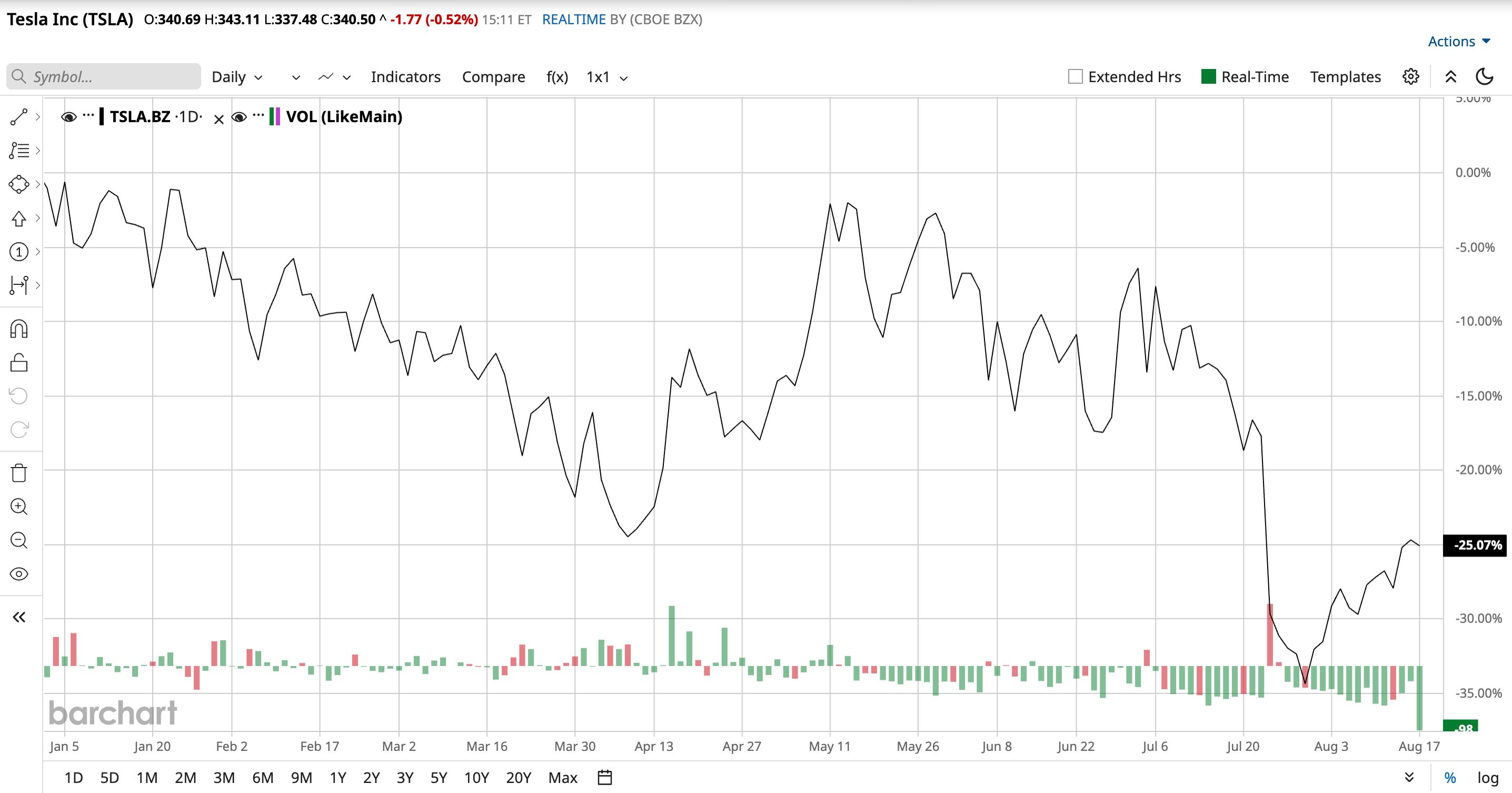
Task: Select the up arrow marker tool
Action: (x=19, y=219)
